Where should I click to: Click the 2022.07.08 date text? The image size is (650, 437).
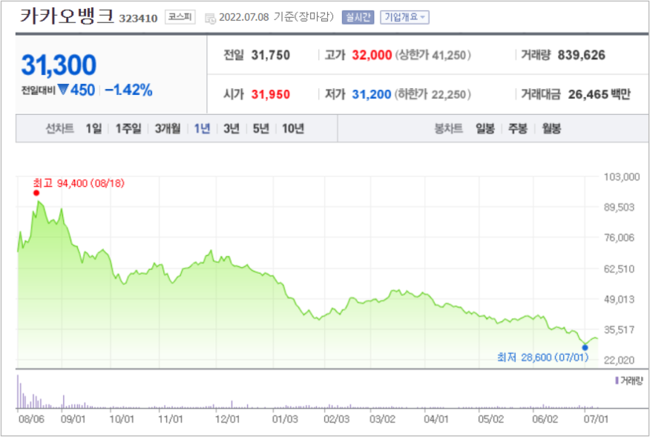click(244, 17)
